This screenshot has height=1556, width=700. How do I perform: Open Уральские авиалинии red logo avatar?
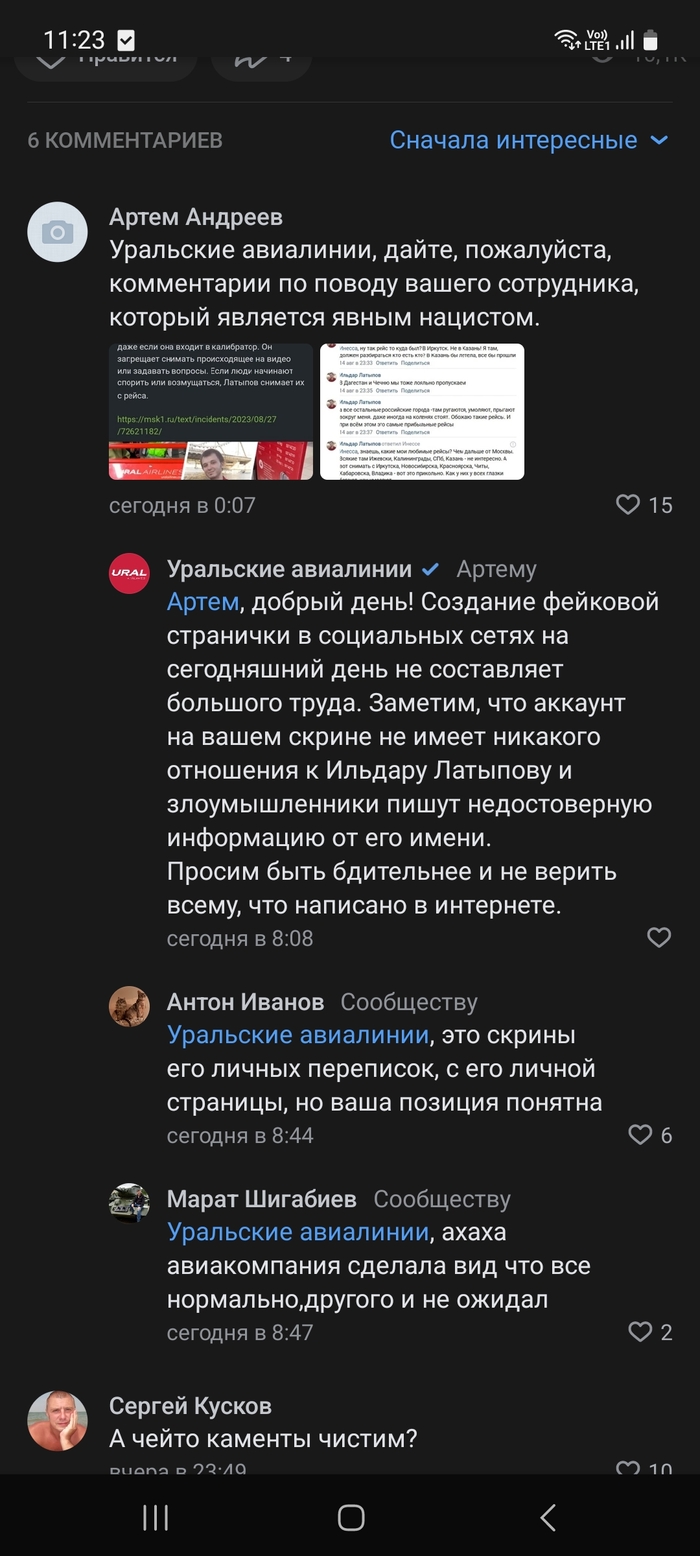click(x=129, y=573)
